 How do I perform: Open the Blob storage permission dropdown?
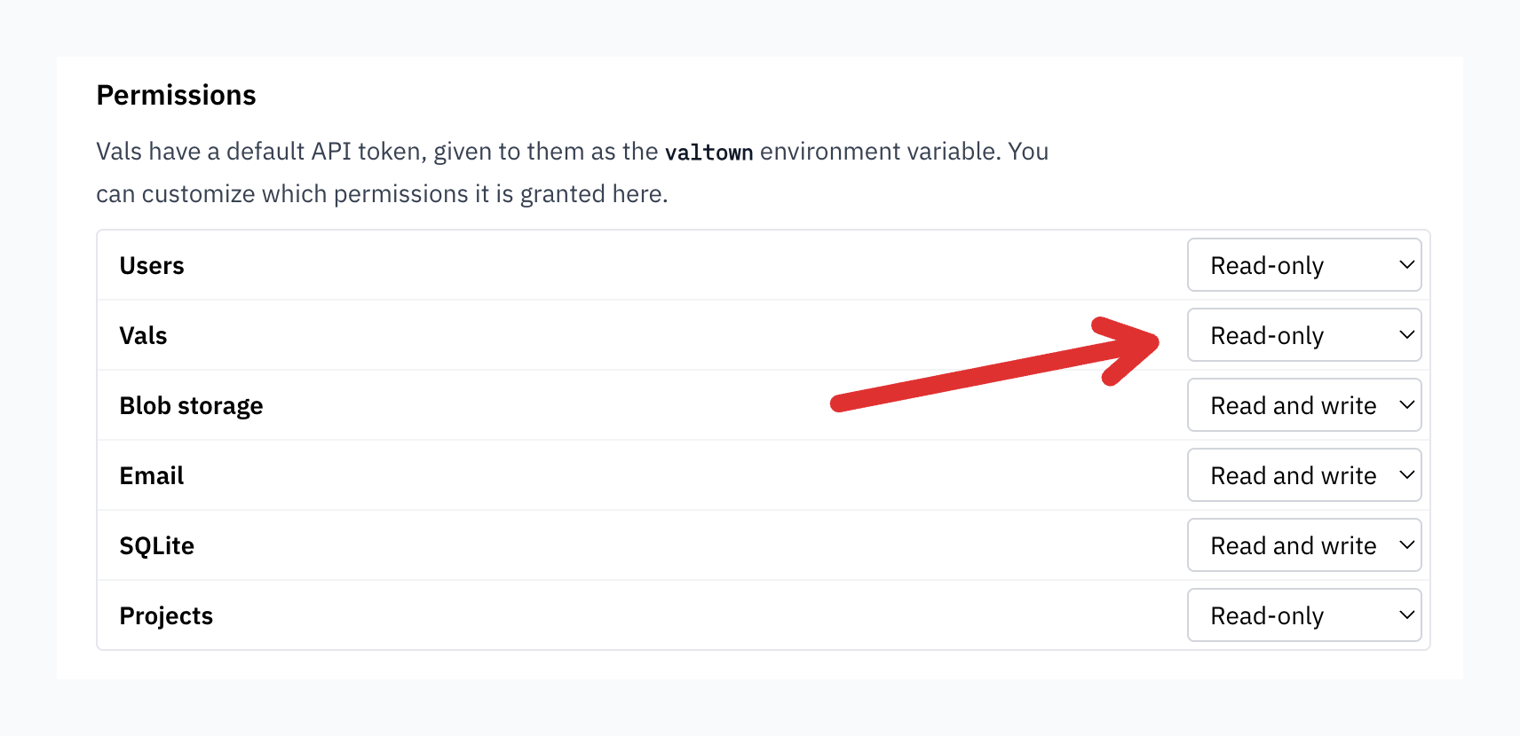click(x=1304, y=405)
